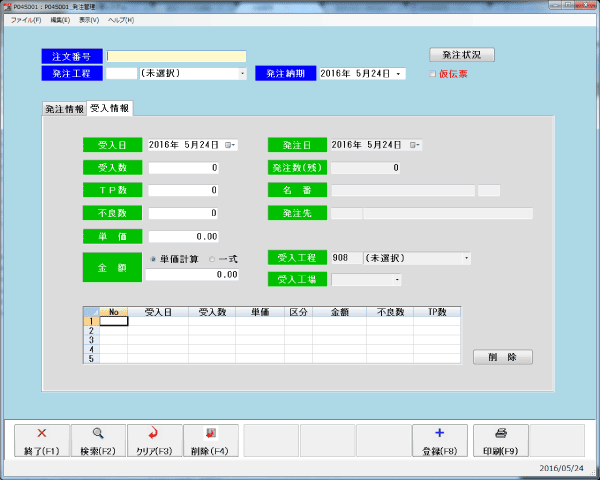600x480 pixels.
Task: Select the 単価計算 radio option
Action: pos(153,258)
